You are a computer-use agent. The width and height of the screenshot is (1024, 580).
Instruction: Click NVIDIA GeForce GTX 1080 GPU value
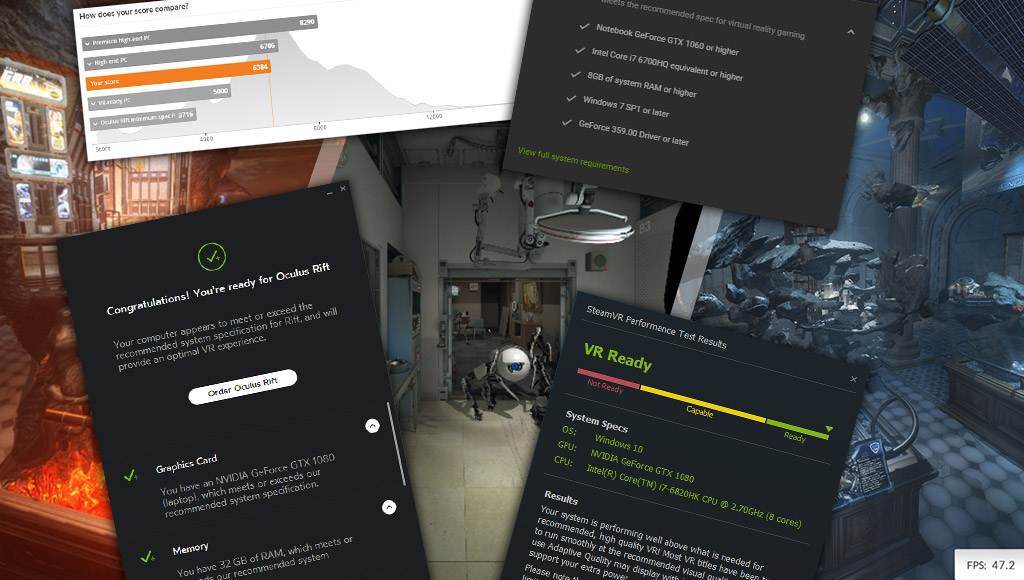[642, 465]
